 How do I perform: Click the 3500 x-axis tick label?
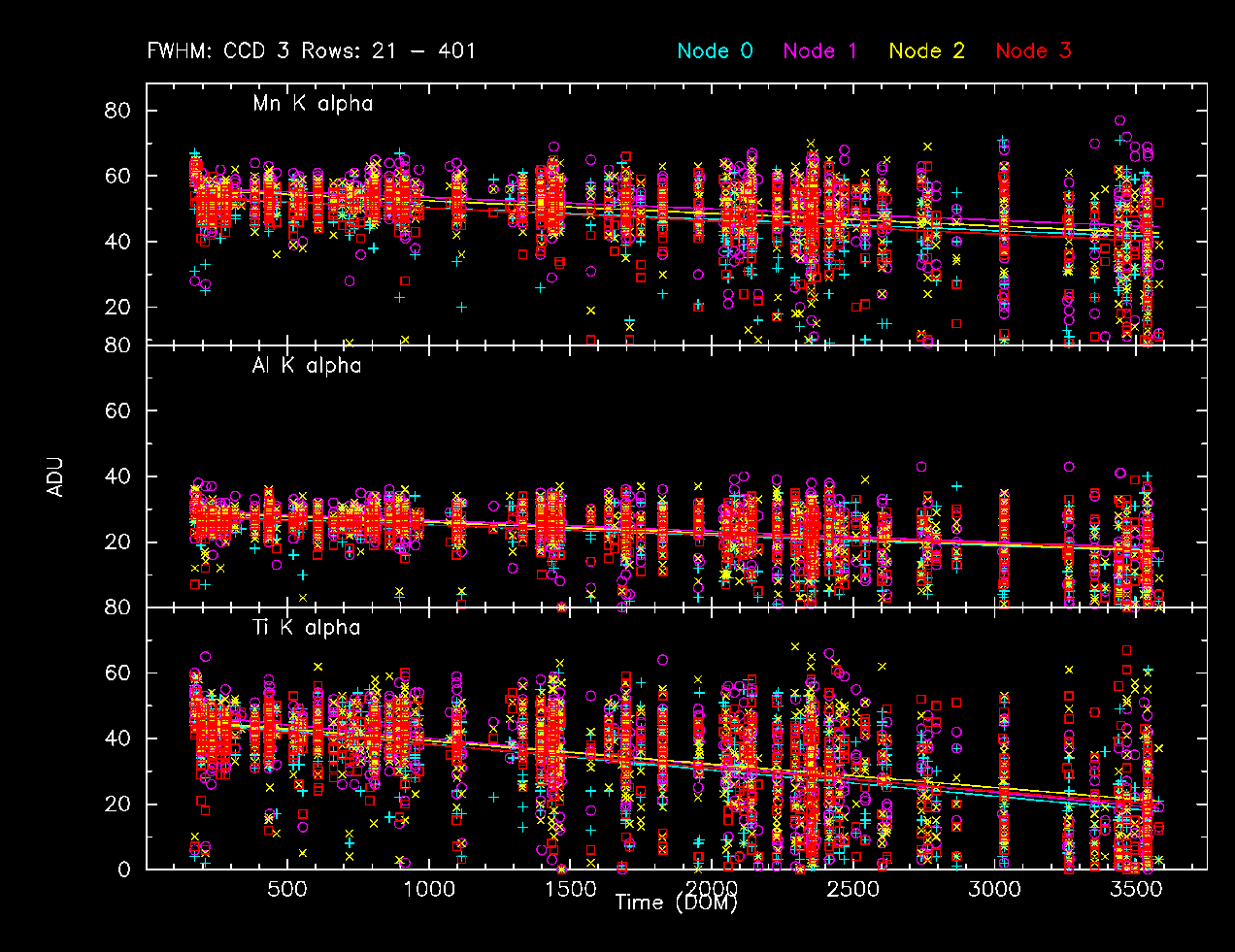pyautogui.click(x=1136, y=889)
